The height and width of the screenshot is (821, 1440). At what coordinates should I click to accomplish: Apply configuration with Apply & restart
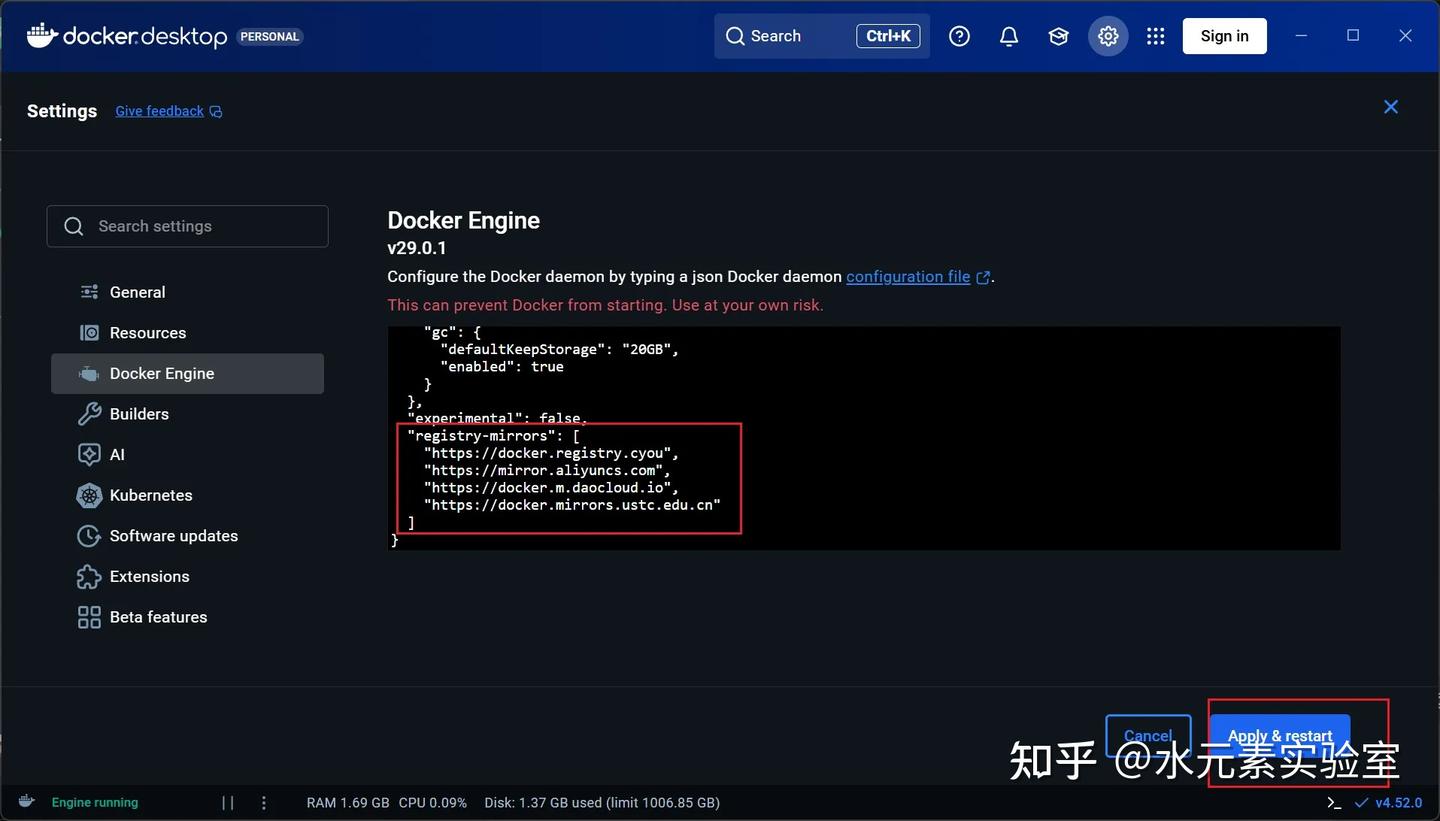point(1280,736)
